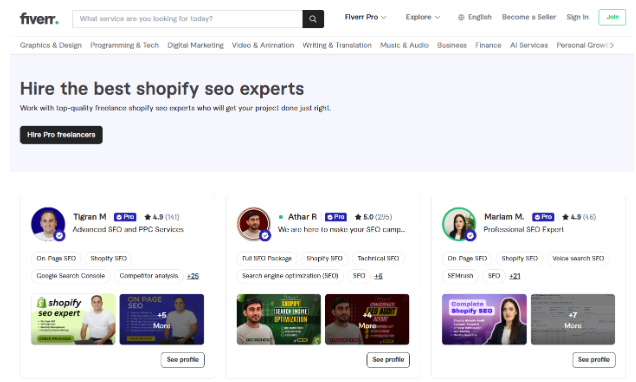
Task: Select Athar R's SEO tag
Action: click(359, 276)
